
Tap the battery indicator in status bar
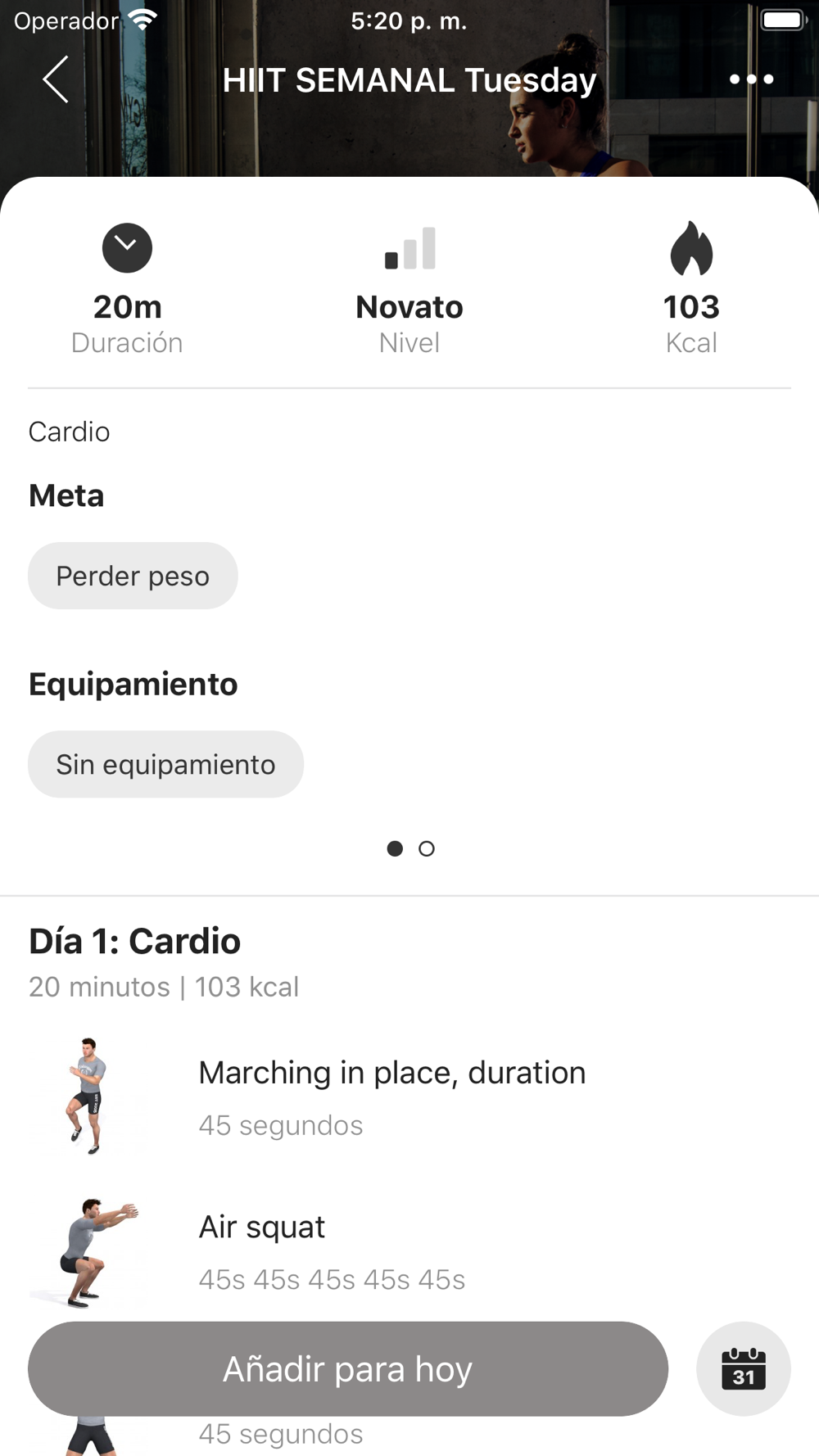click(x=783, y=20)
